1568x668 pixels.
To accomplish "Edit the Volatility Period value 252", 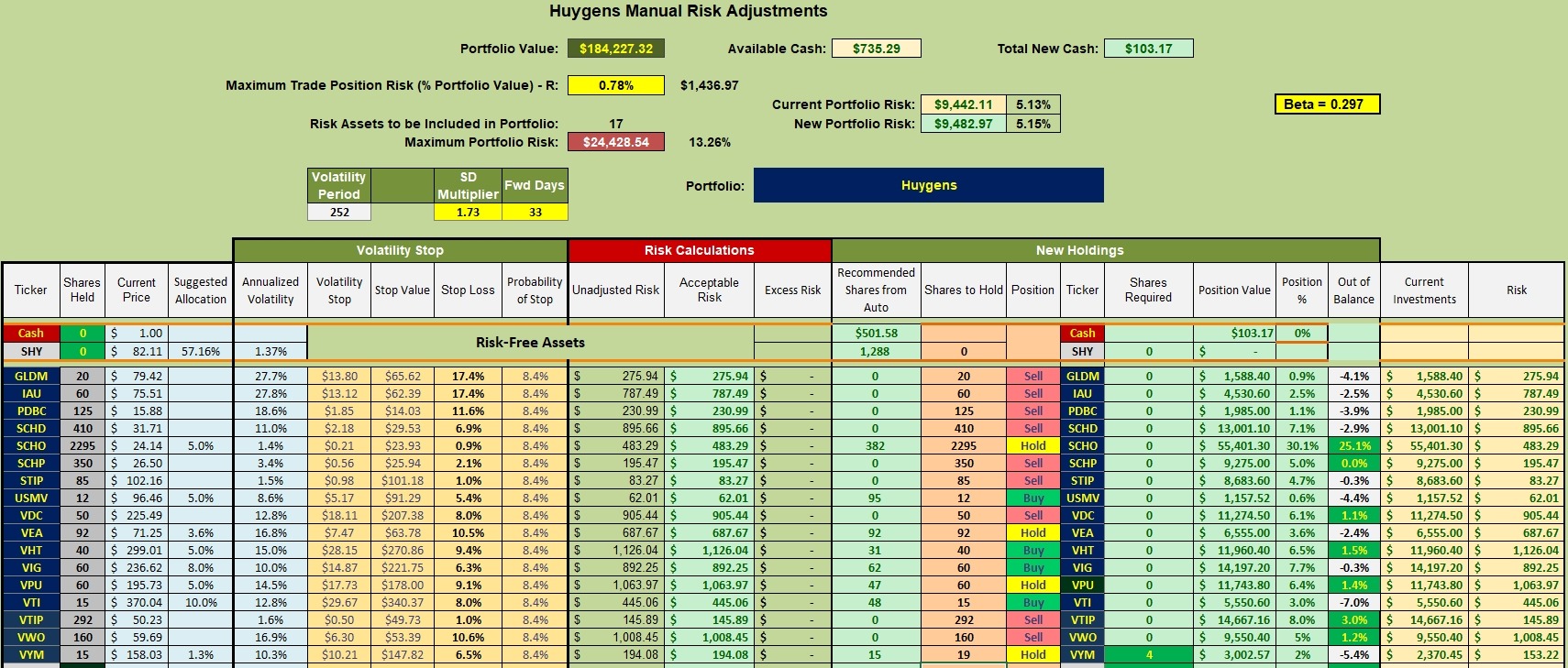I will (x=339, y=212).
